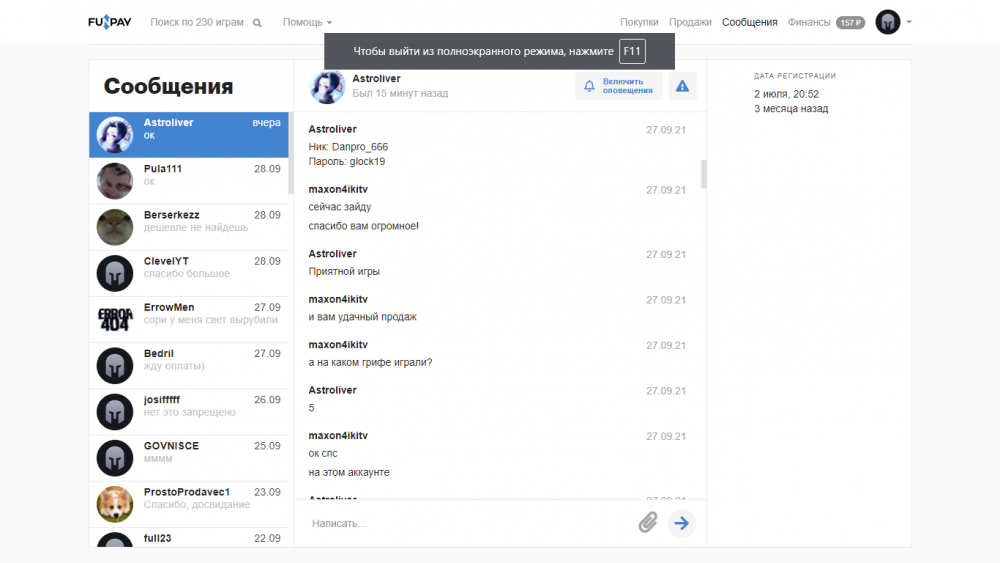Screen dimensions: 1000x563
Task: Send message with arrow button
Action: (x=682, y=523)
